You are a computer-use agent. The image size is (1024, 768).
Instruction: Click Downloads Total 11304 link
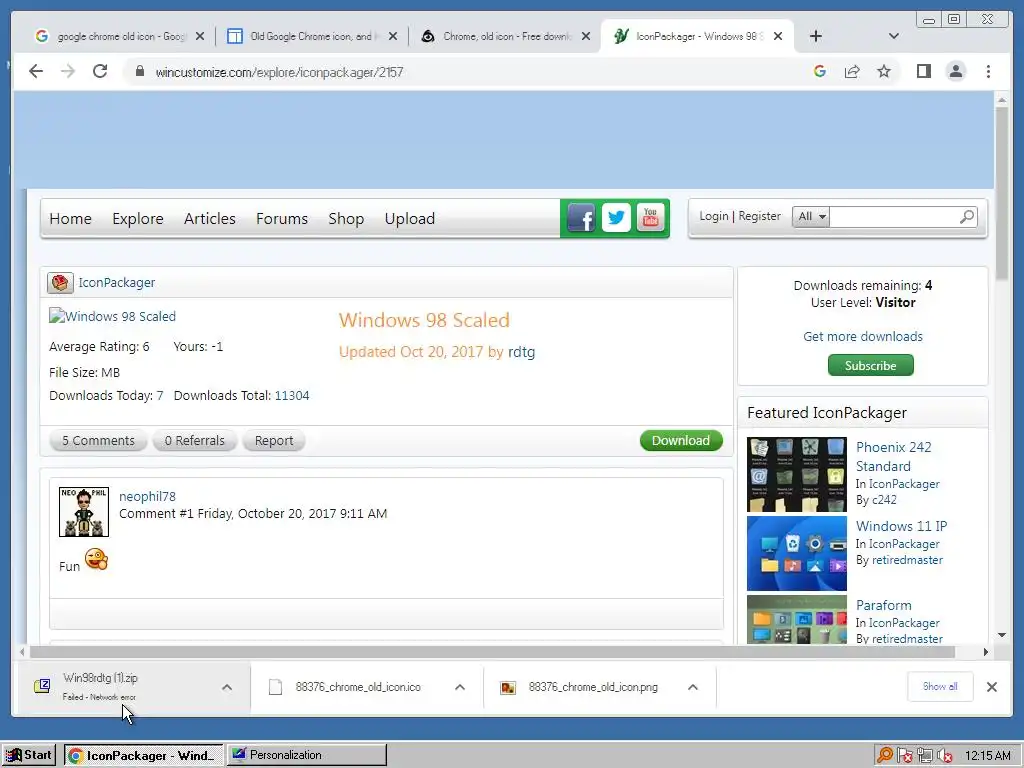[x=292, y=396]
